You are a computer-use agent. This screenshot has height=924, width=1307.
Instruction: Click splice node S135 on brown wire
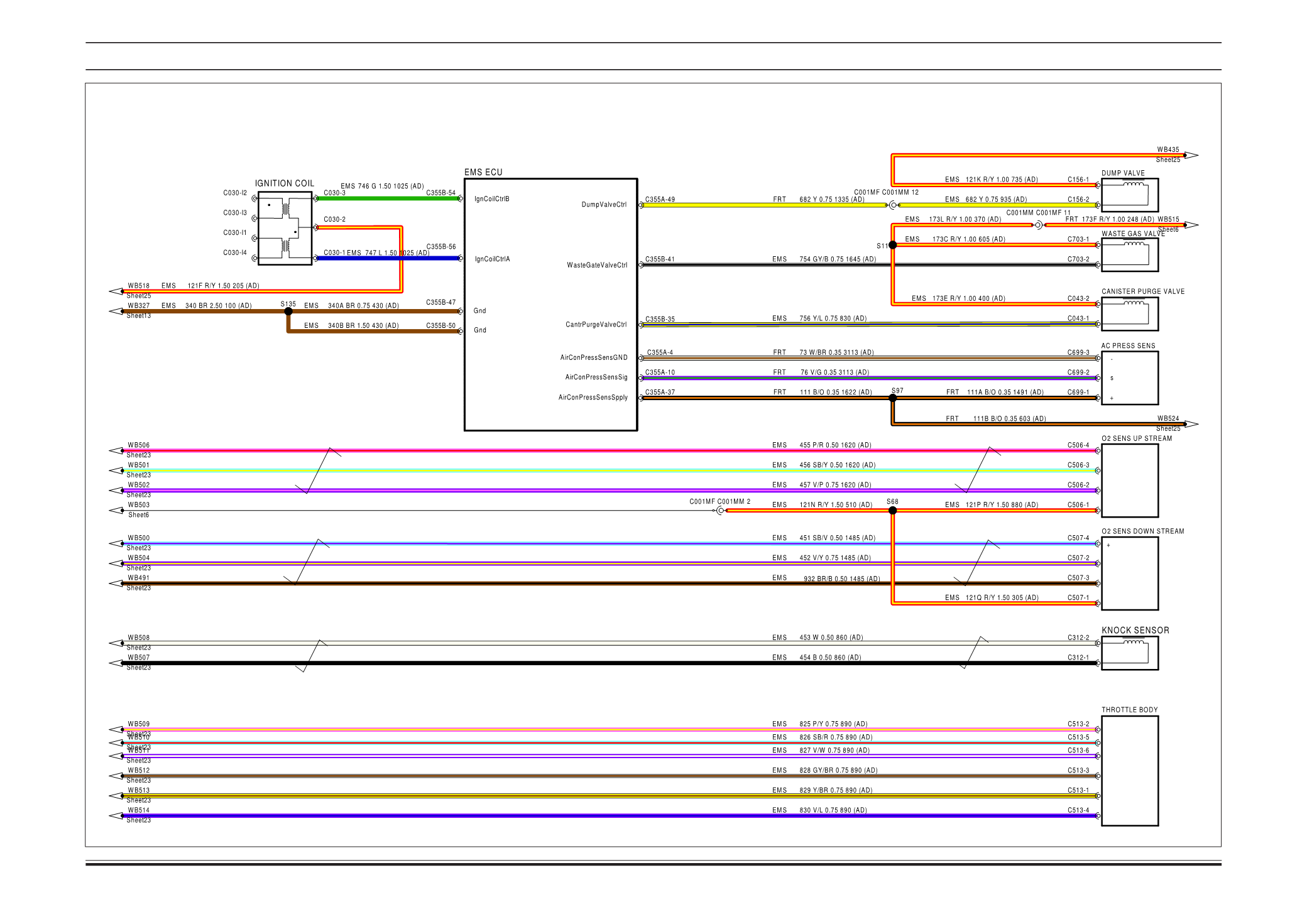click(x=288, y=312)
